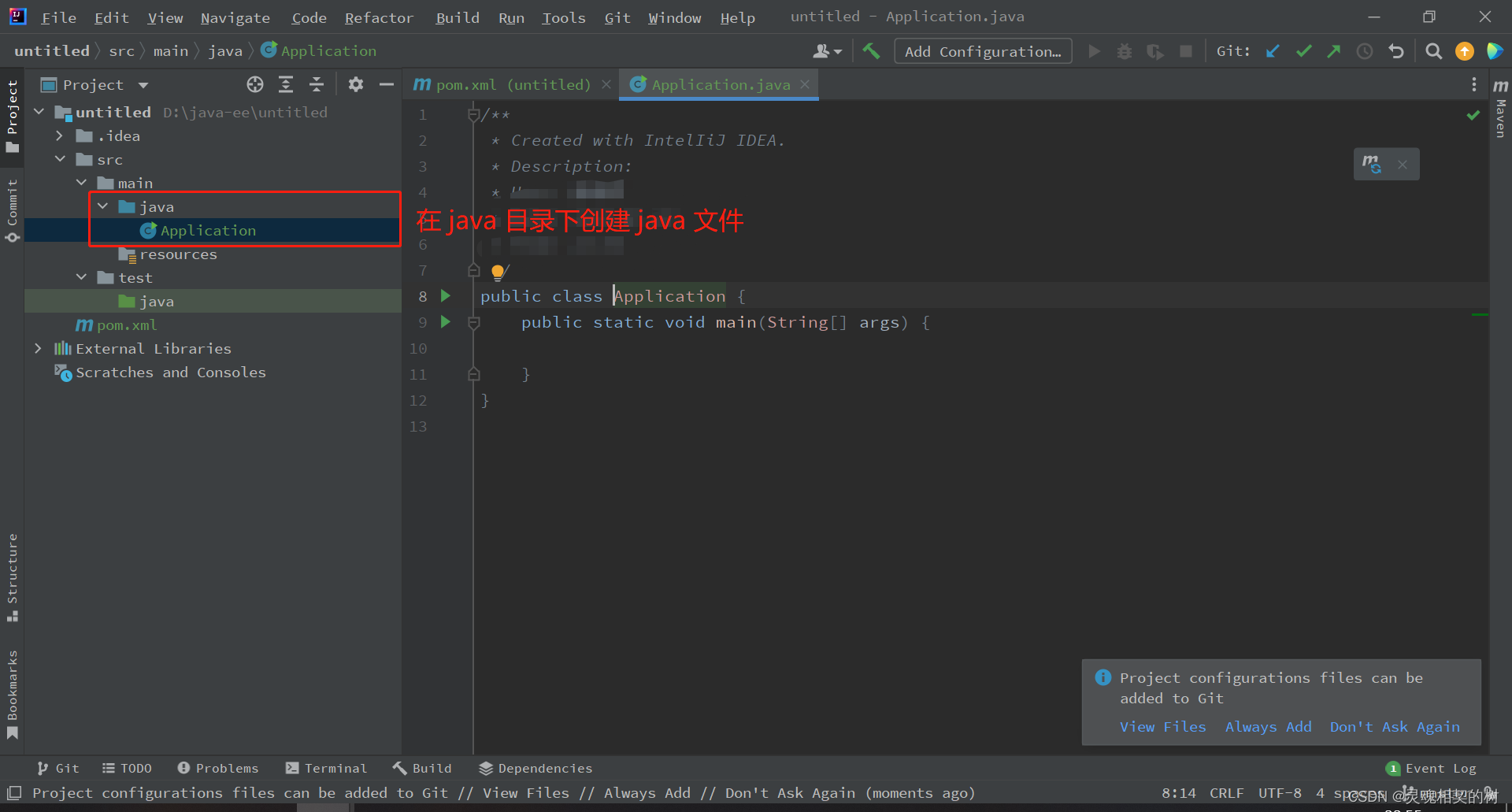1512x812 pixels.
Task: Click CRLF line separator in status bar
Action: pos(1226,792)
